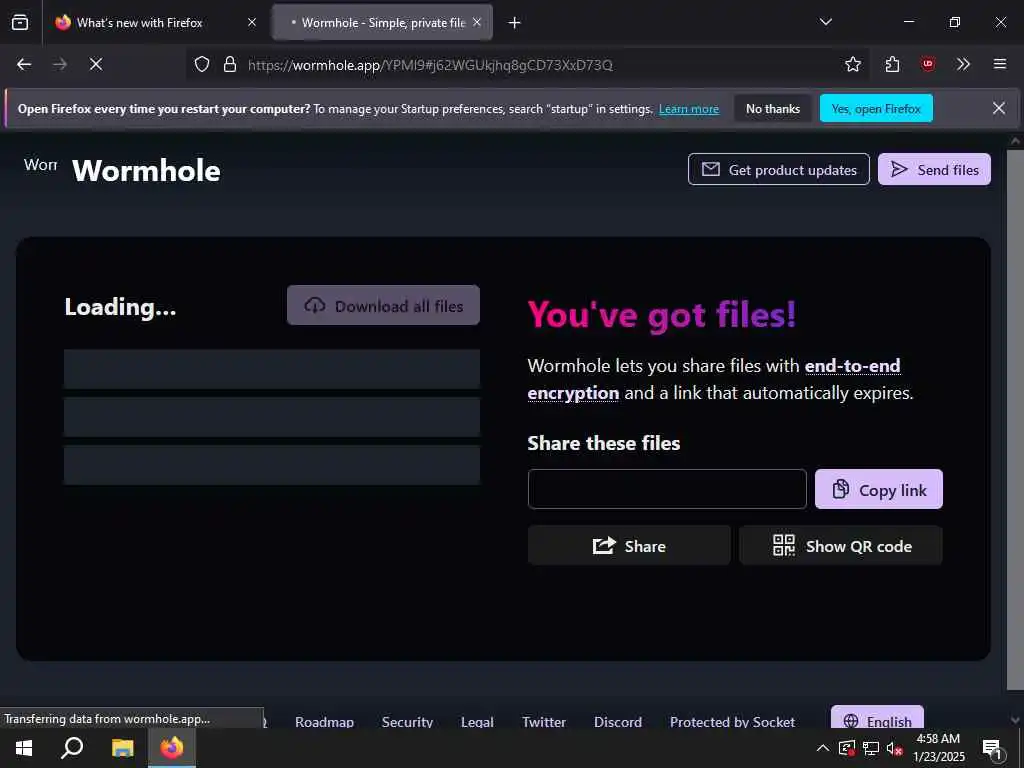View site security padlock info
This screenshot has width=1024, height=768.
tap(230, 64)
